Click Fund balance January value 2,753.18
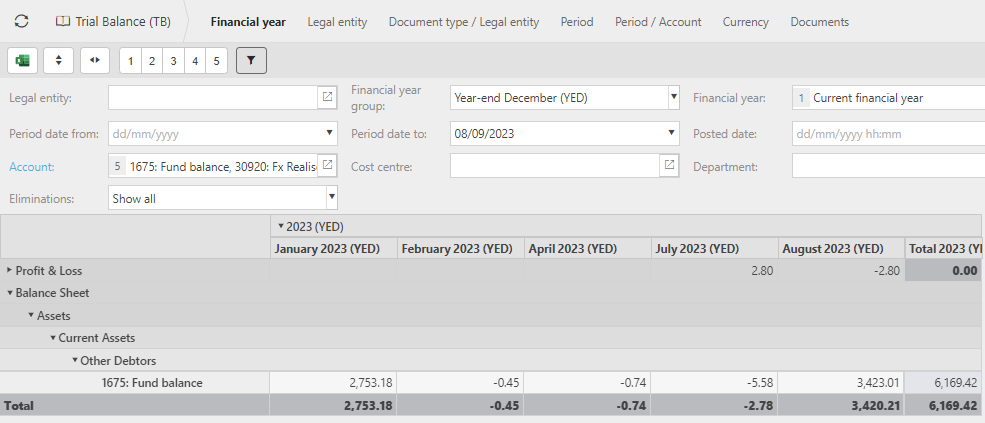The width and height of the screenshot is (985, 423). (x=334, y=383)
